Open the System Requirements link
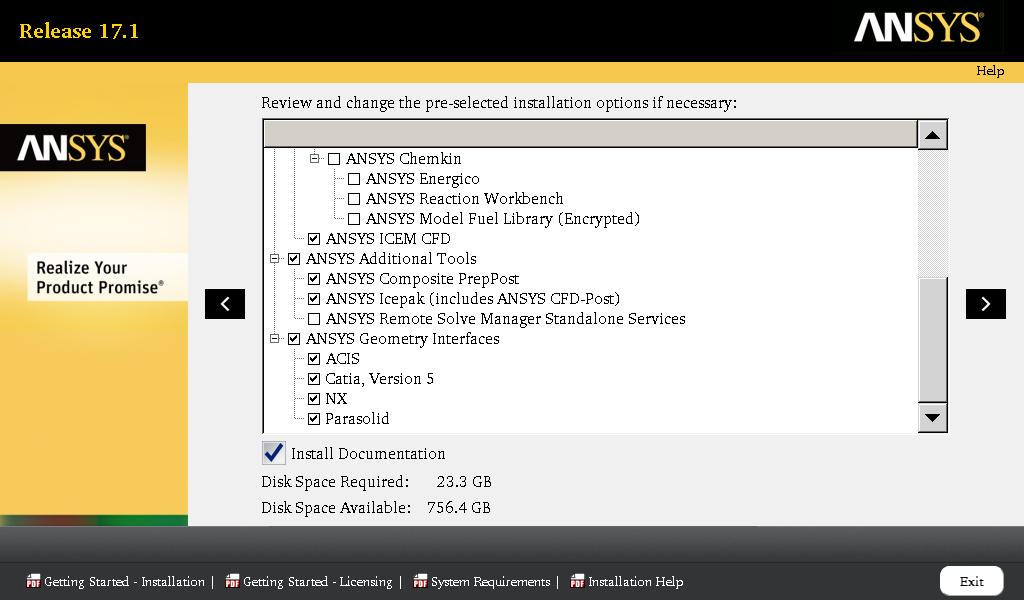This screenshot has height=600, width=1024. click(x=490, y=582)
